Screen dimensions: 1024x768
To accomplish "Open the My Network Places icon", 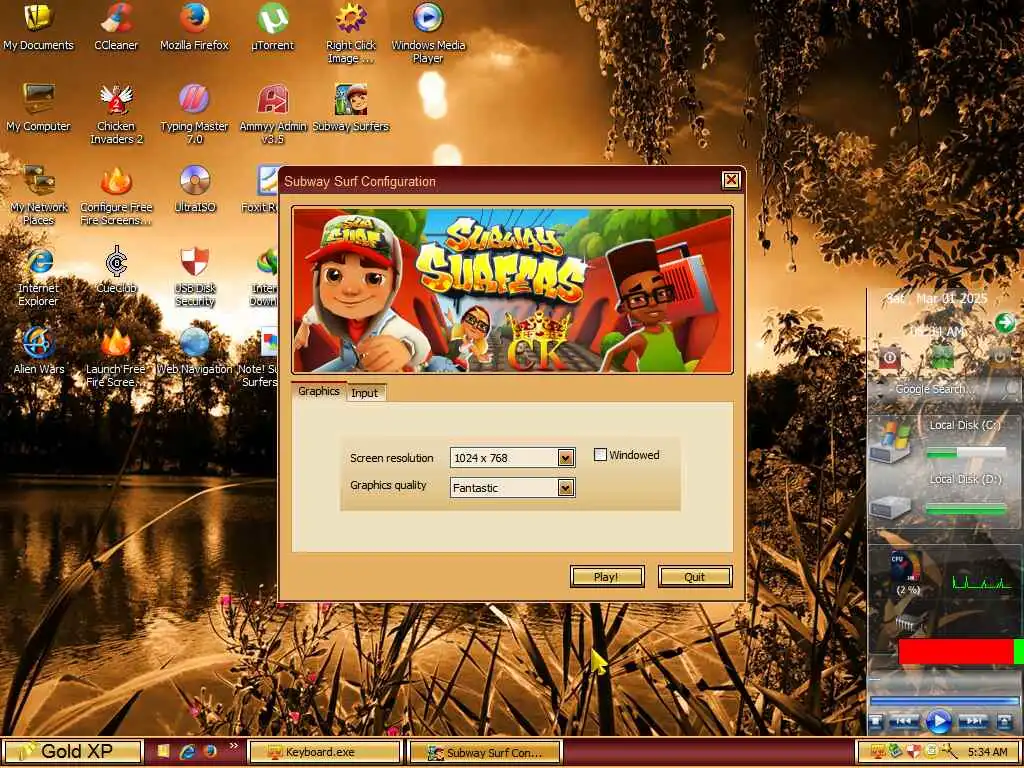I will (x=39, y=195).
